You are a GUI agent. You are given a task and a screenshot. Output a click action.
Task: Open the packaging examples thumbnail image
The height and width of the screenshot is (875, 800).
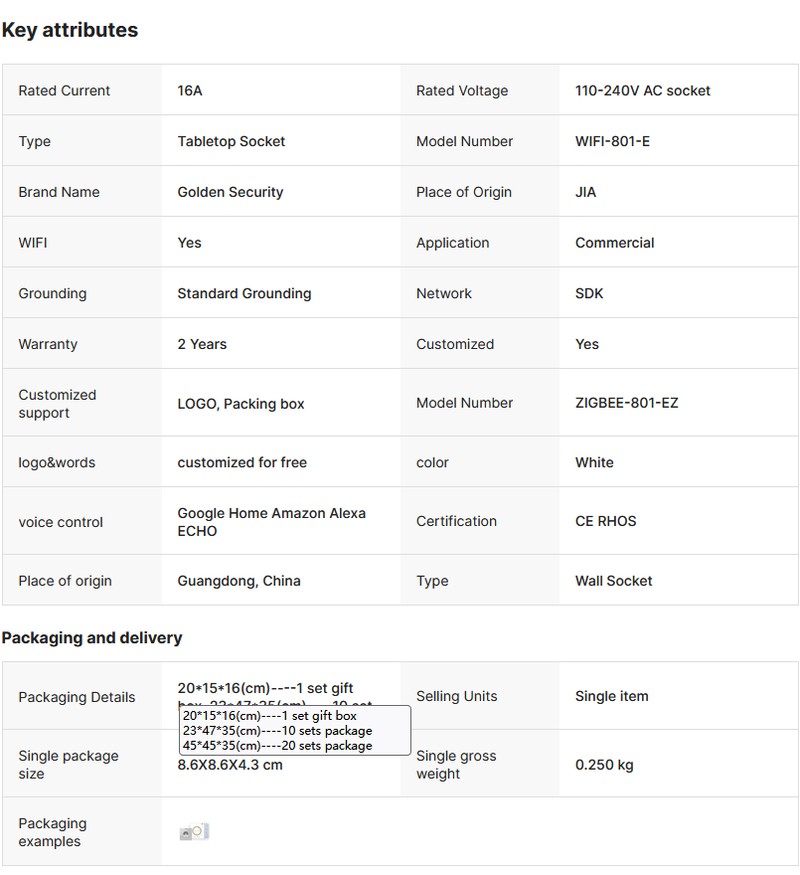pyautogui.click(x=194, y=832)
